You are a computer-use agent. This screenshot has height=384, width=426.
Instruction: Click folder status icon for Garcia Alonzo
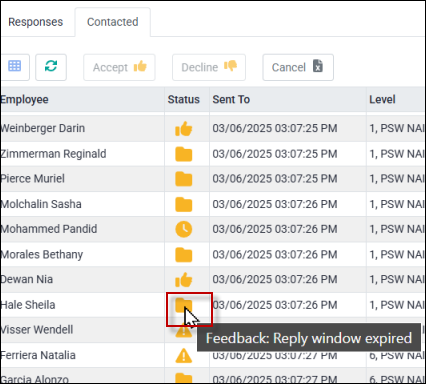click(x=184, y=378)
